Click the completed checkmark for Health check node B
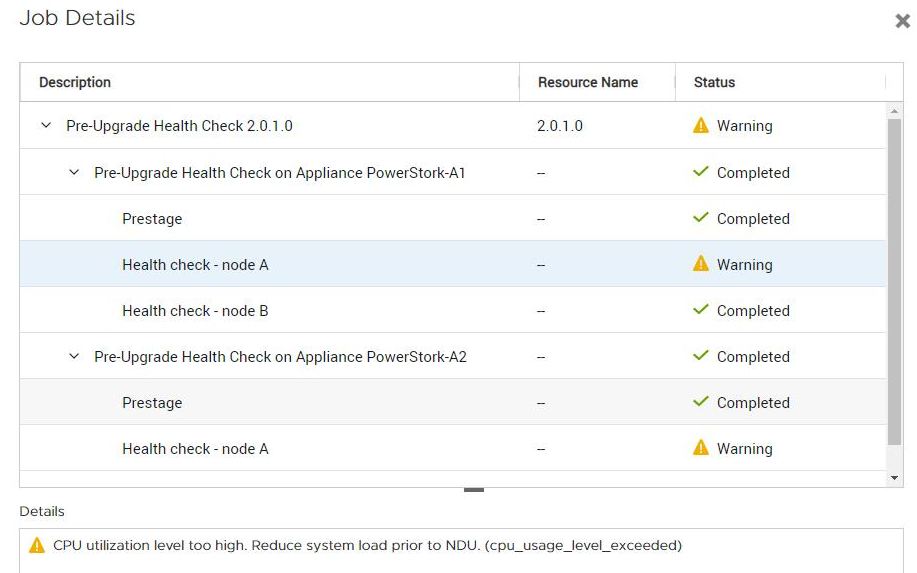The width and height of the screenshot is (917, 573). pyautogui.click(x=701, y=310)
